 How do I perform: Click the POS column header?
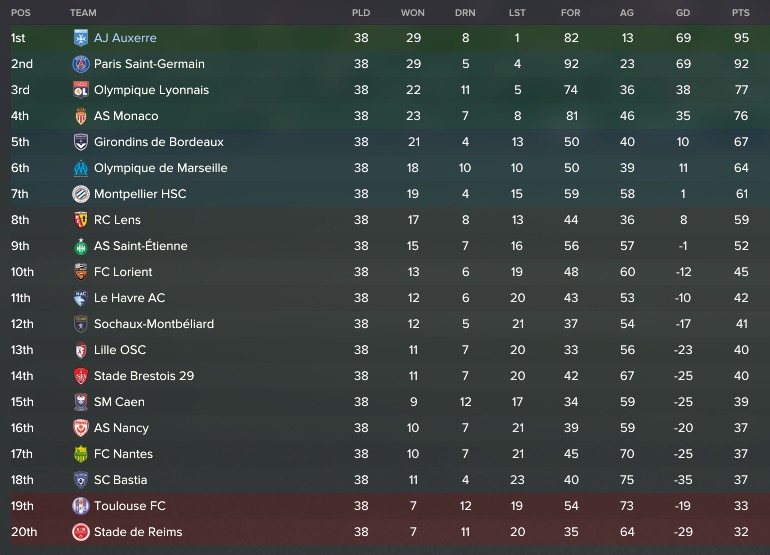tap(20, 13)
